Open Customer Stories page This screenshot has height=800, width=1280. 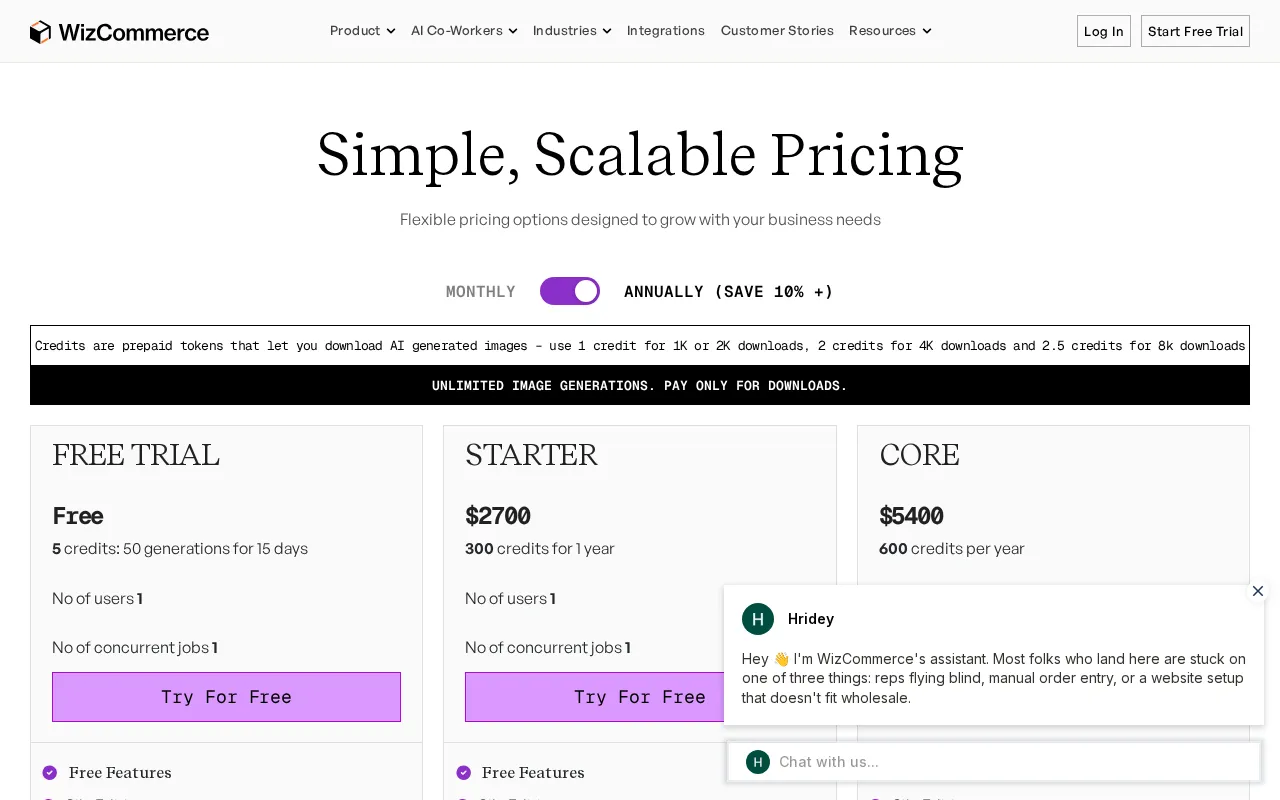[x=777, y=31]
